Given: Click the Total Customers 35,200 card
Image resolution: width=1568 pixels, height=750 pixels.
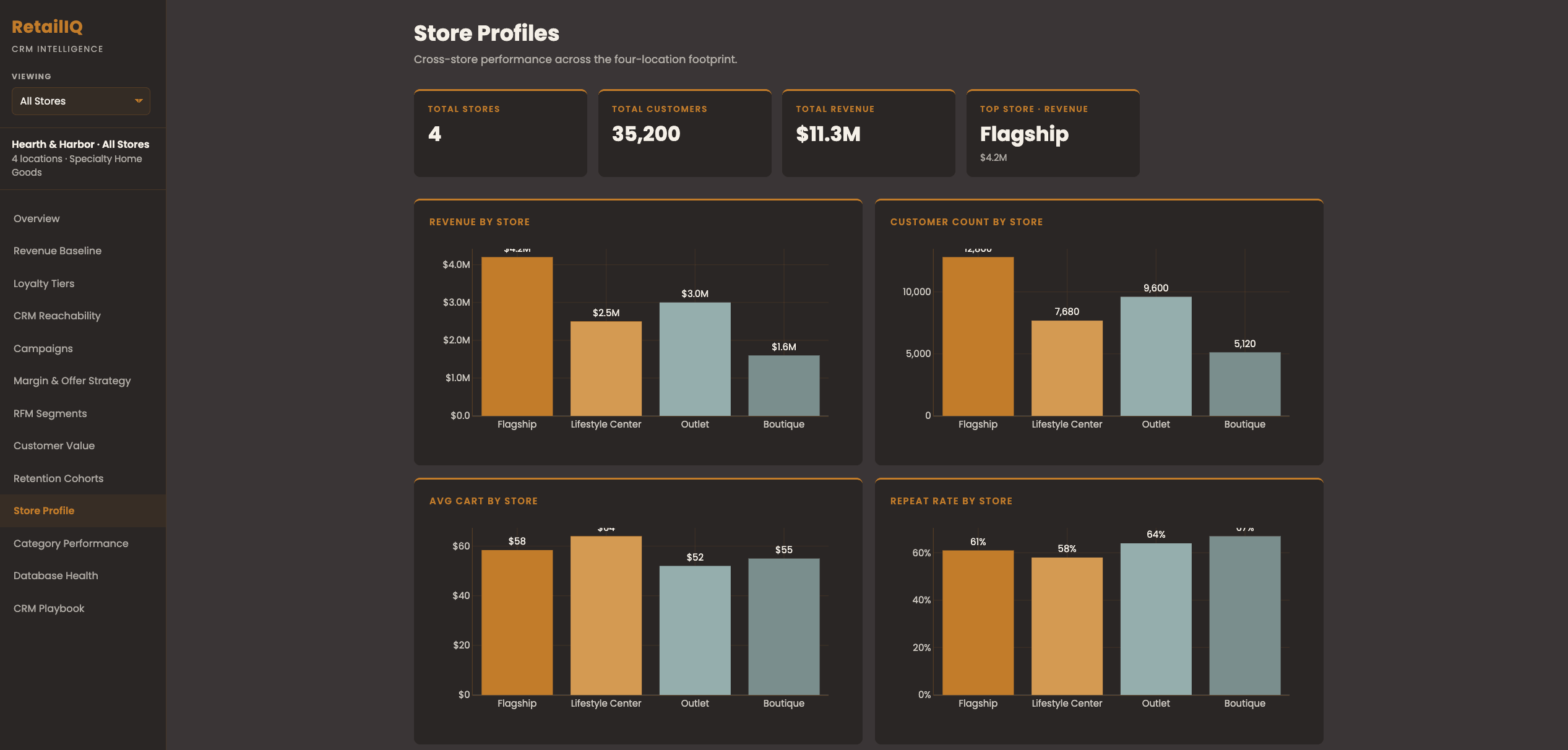Looking at the screenshot, I should tap(684, 133).
